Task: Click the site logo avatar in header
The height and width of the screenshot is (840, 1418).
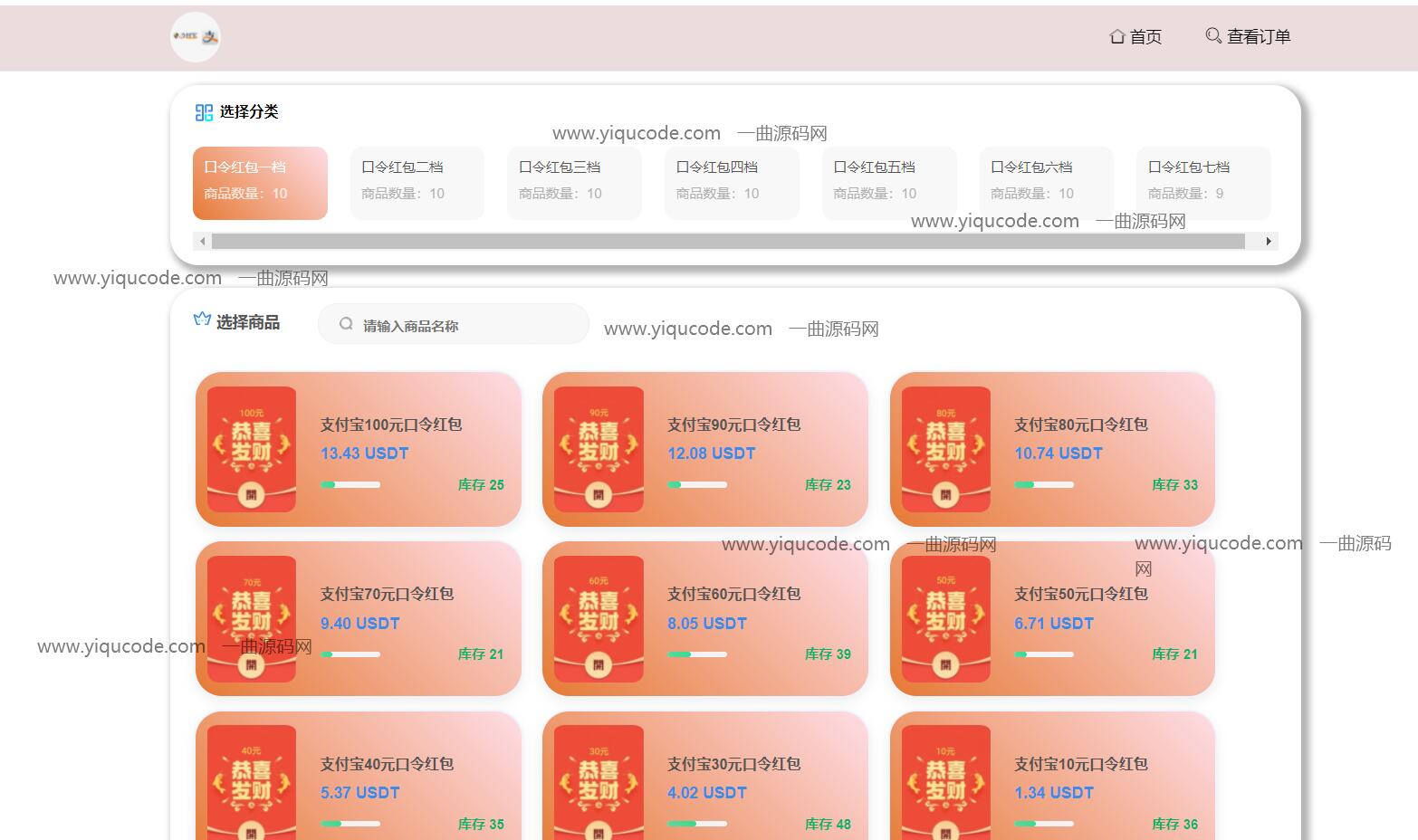Action: (x=196, y=37)
